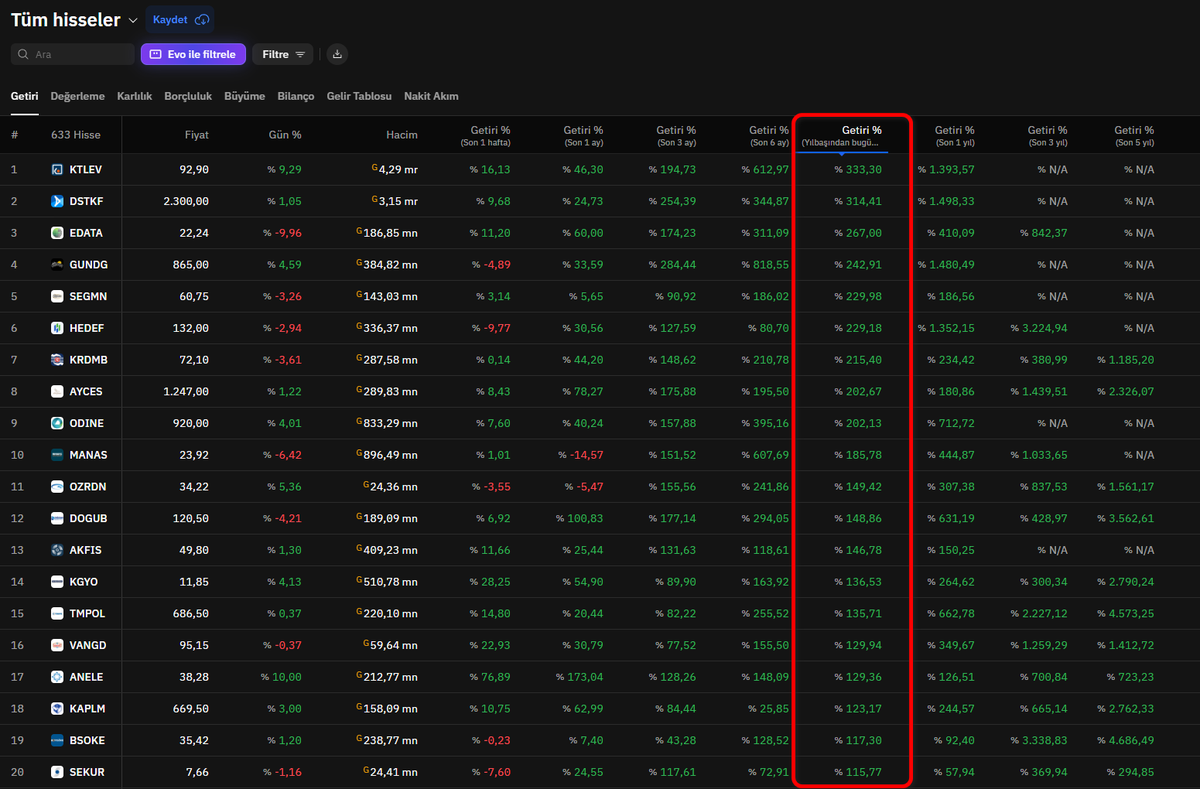Select the Bilanço tab

(x=296, y=96)
